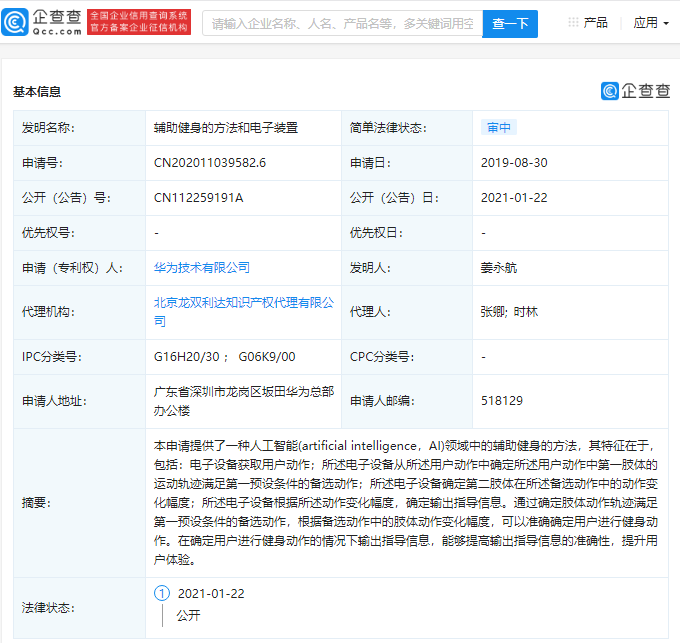The width and height of the screenshot is (680, 643).
Task: Click the 企查查 watermark logo at right
Action: point(636,91)
